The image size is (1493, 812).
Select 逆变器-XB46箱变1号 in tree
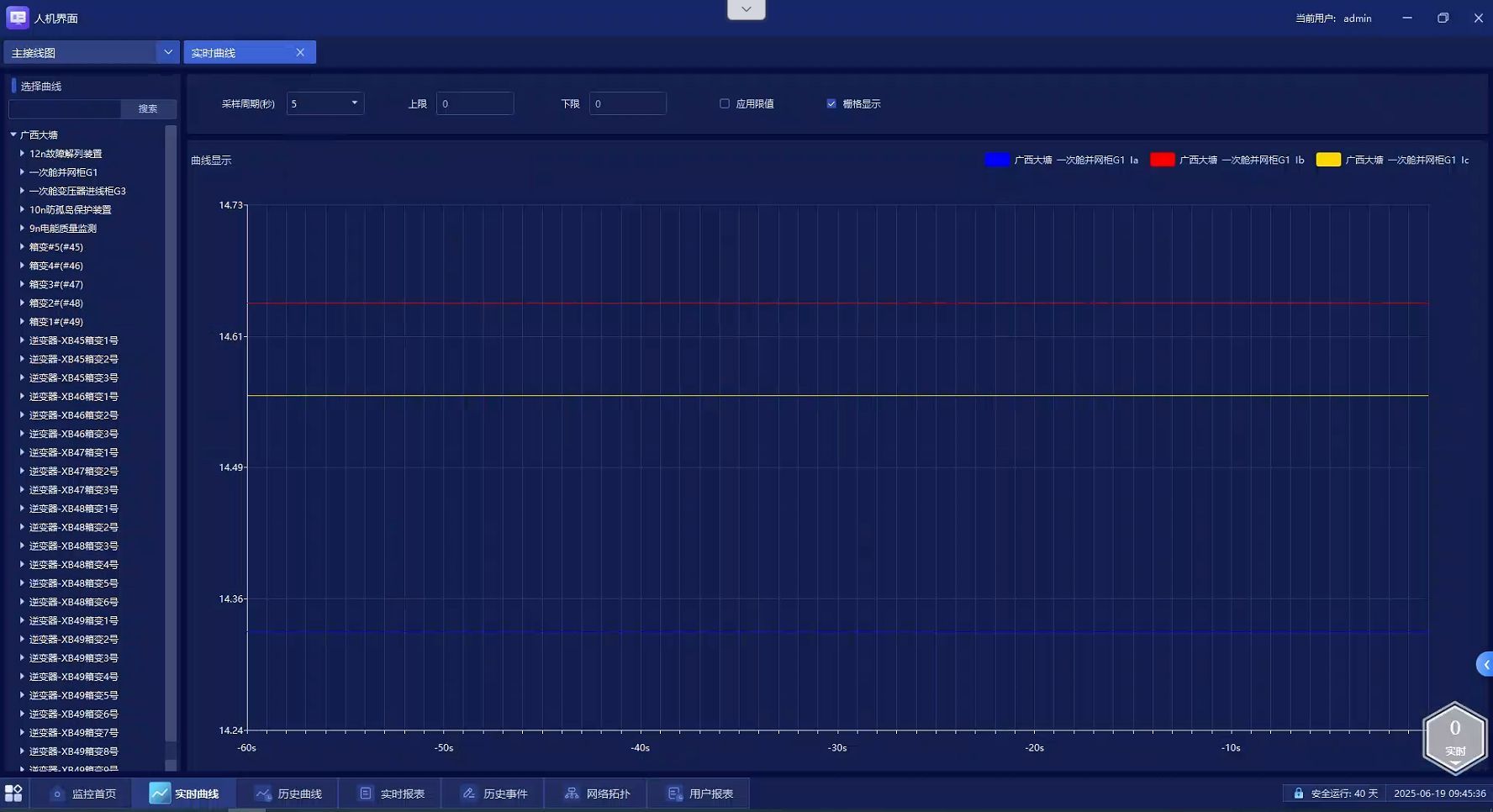click(74, 397)
